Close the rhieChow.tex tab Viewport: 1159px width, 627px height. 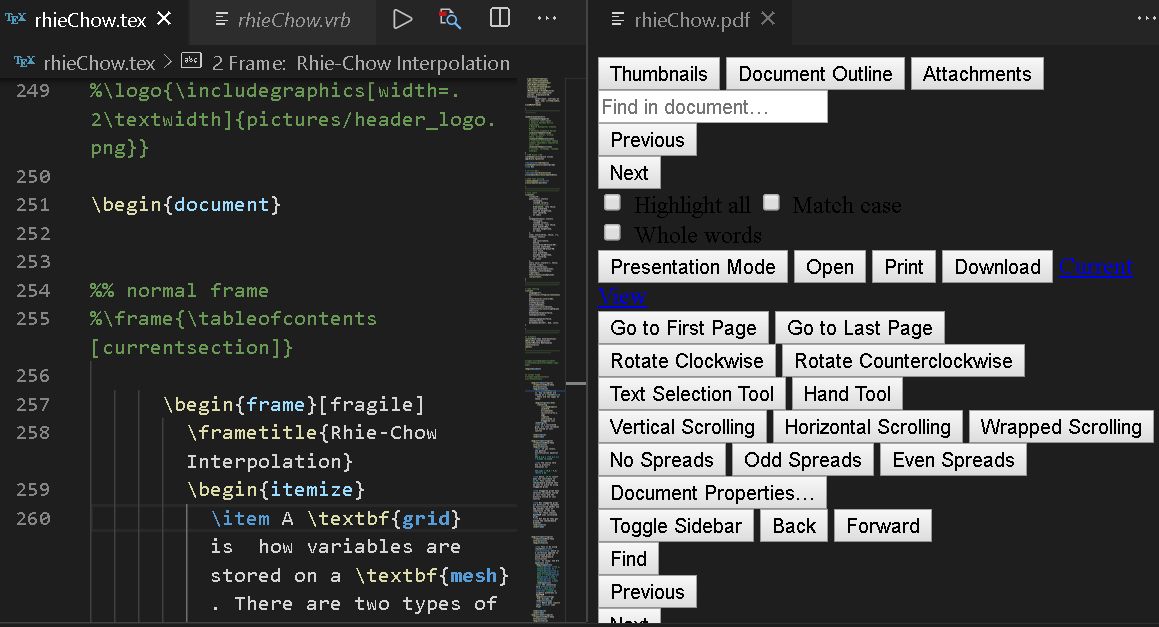click(165, 18)
